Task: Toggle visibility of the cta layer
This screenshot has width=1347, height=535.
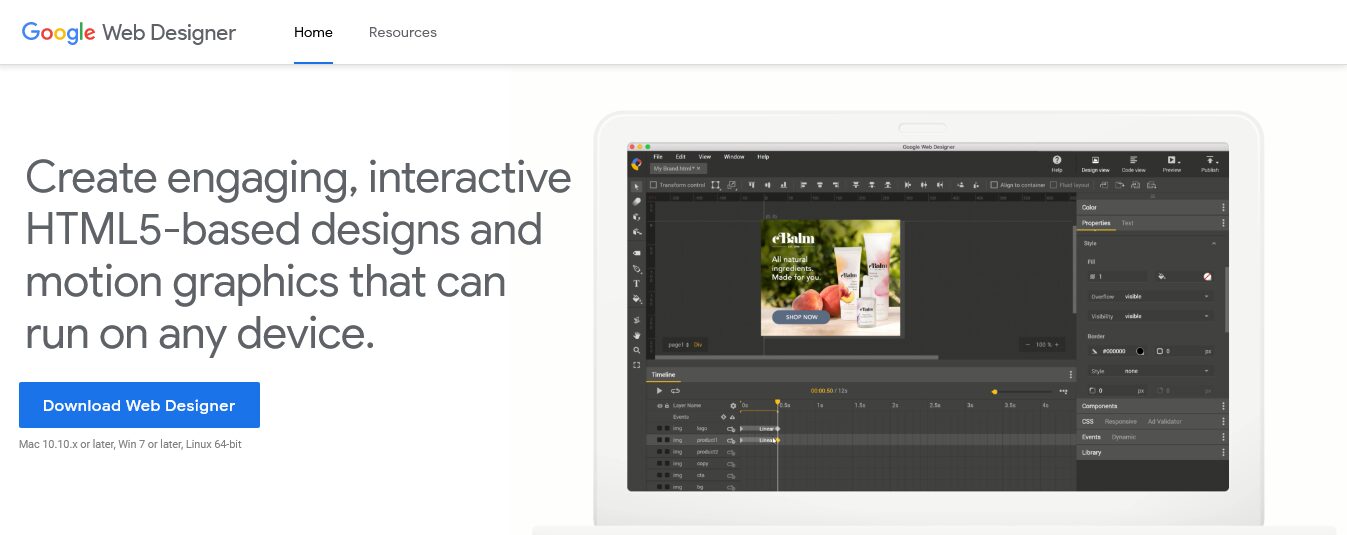Action: click(659, 476)
